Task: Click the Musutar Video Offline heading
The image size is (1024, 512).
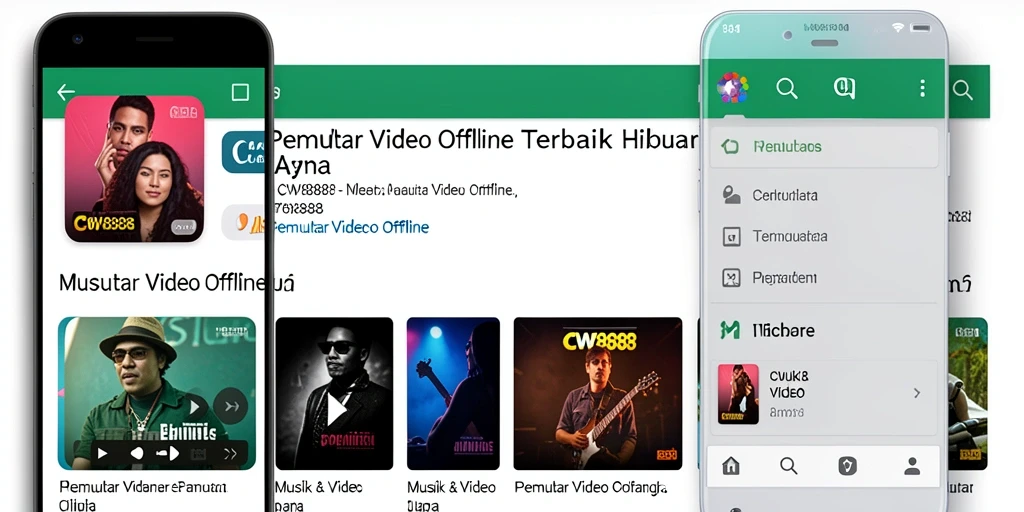Action: pos(163,283)
